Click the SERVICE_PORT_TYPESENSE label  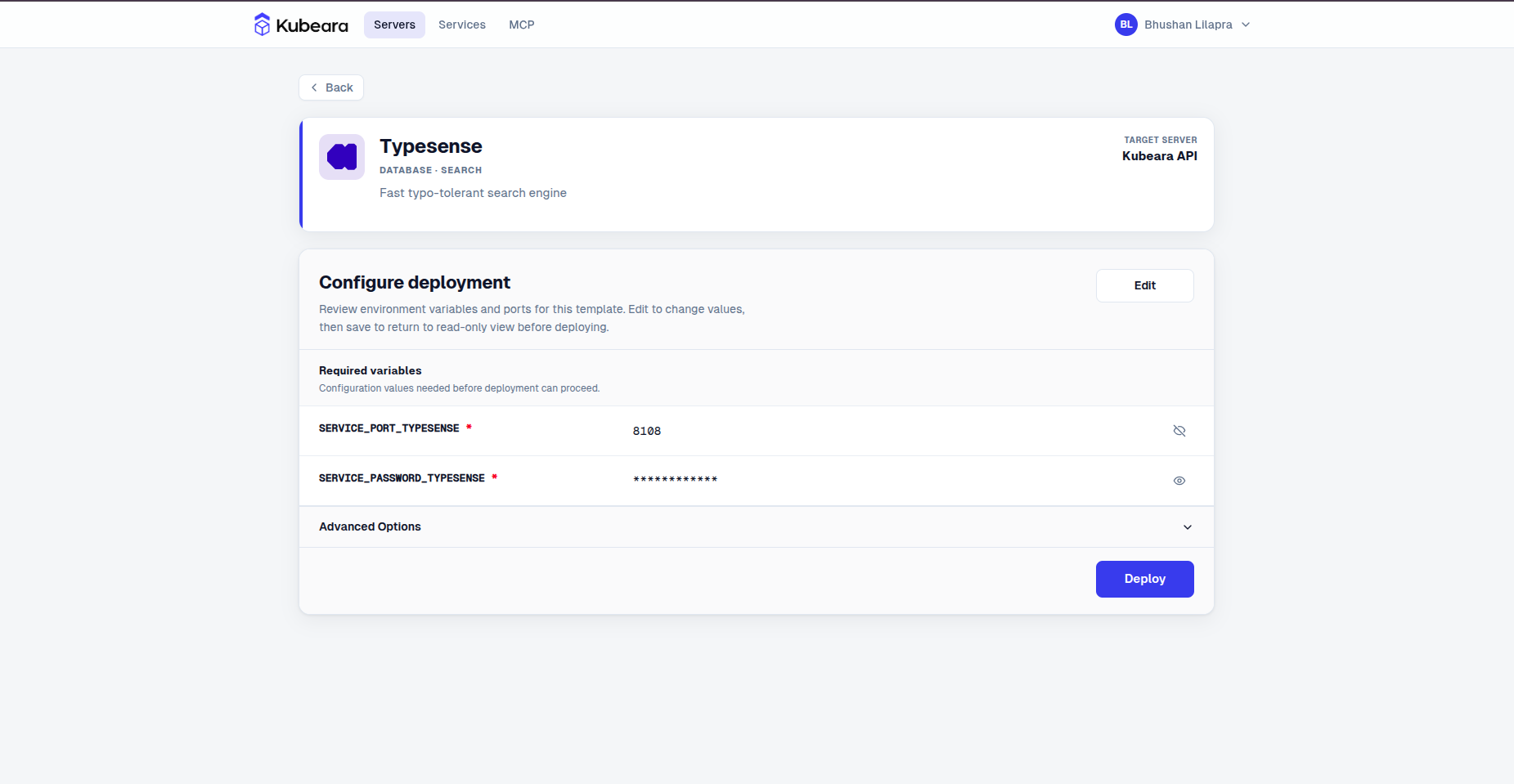point(389,428)
